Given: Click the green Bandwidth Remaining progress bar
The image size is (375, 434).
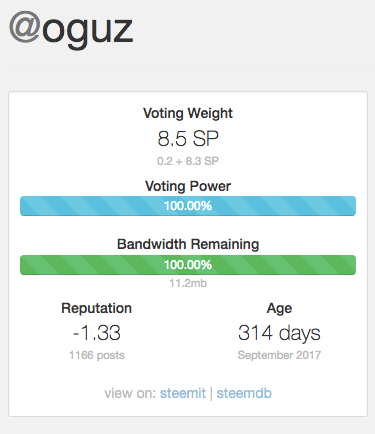Looking at the screenshot, I should coord(188,265).
